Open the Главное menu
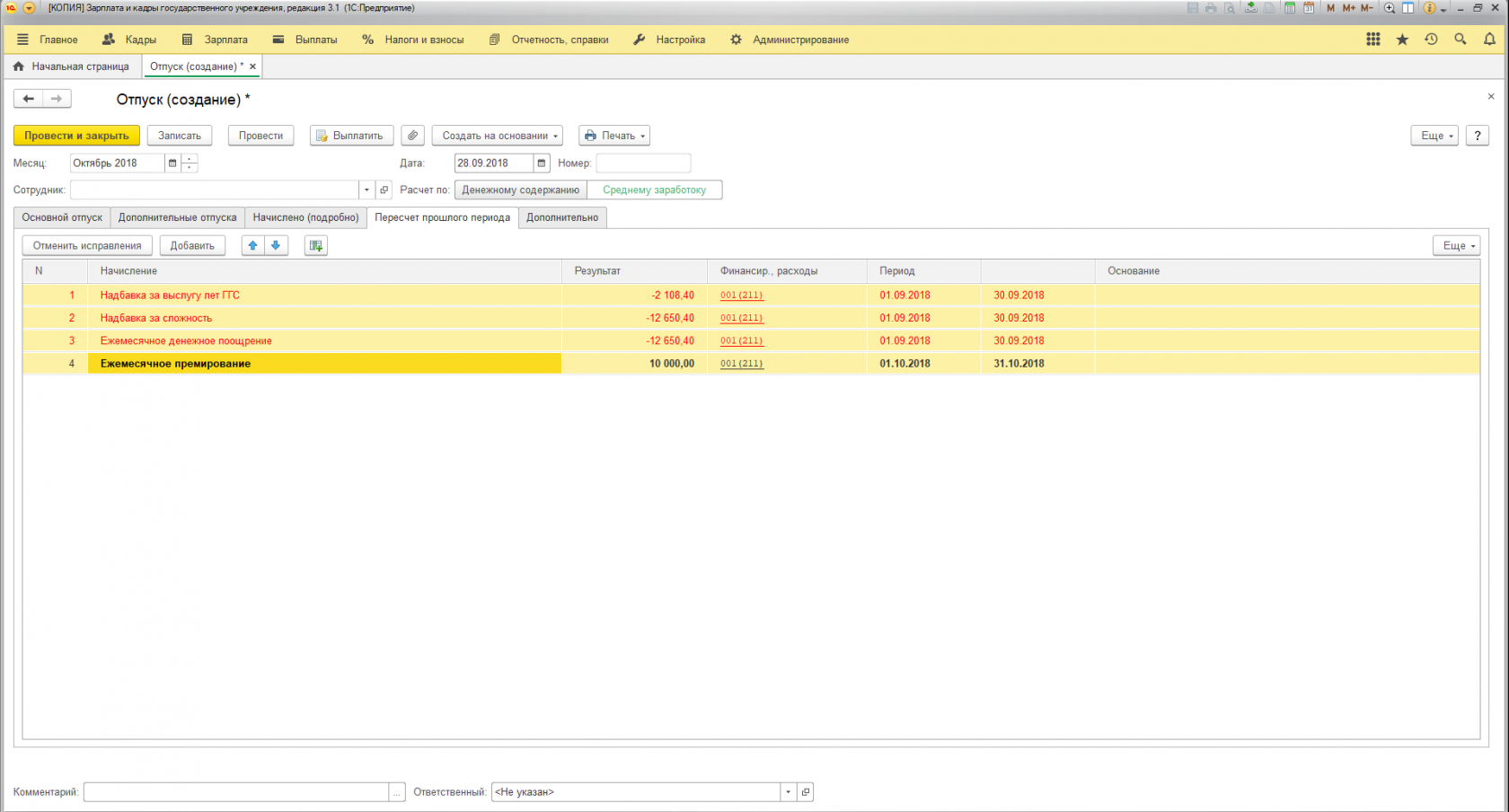 48,40
